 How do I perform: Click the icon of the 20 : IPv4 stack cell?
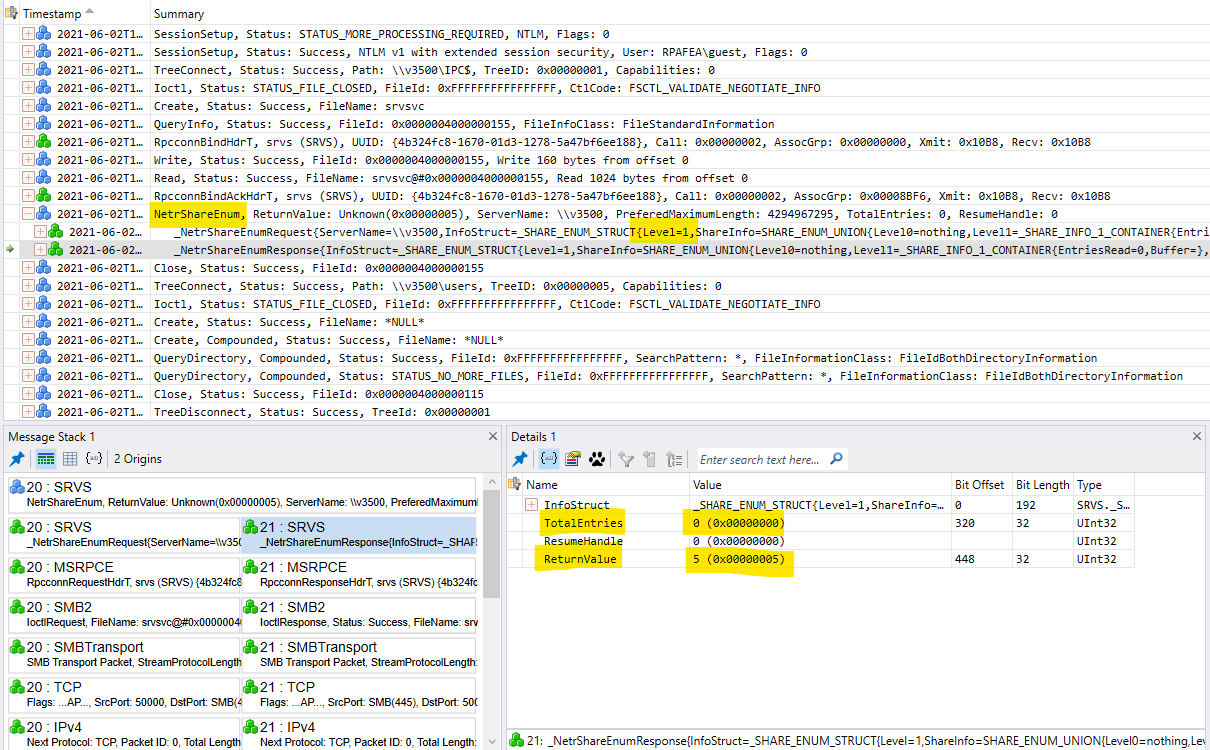[x=17, y=727]
